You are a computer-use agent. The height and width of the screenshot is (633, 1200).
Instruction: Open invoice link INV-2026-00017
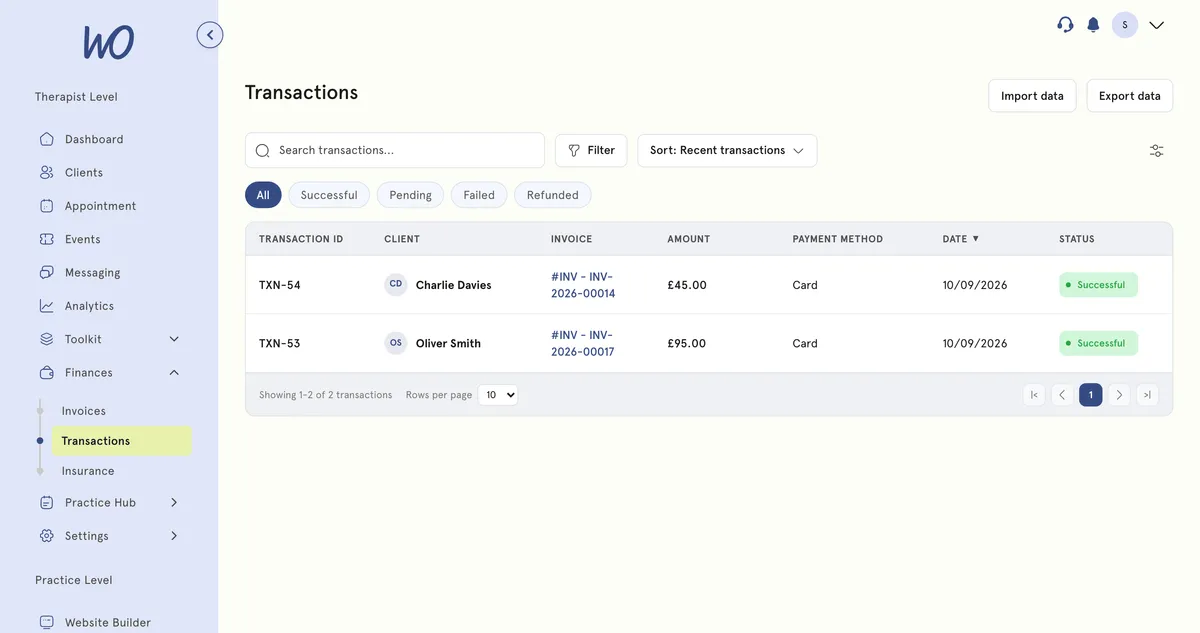click(x=583, y=343)
